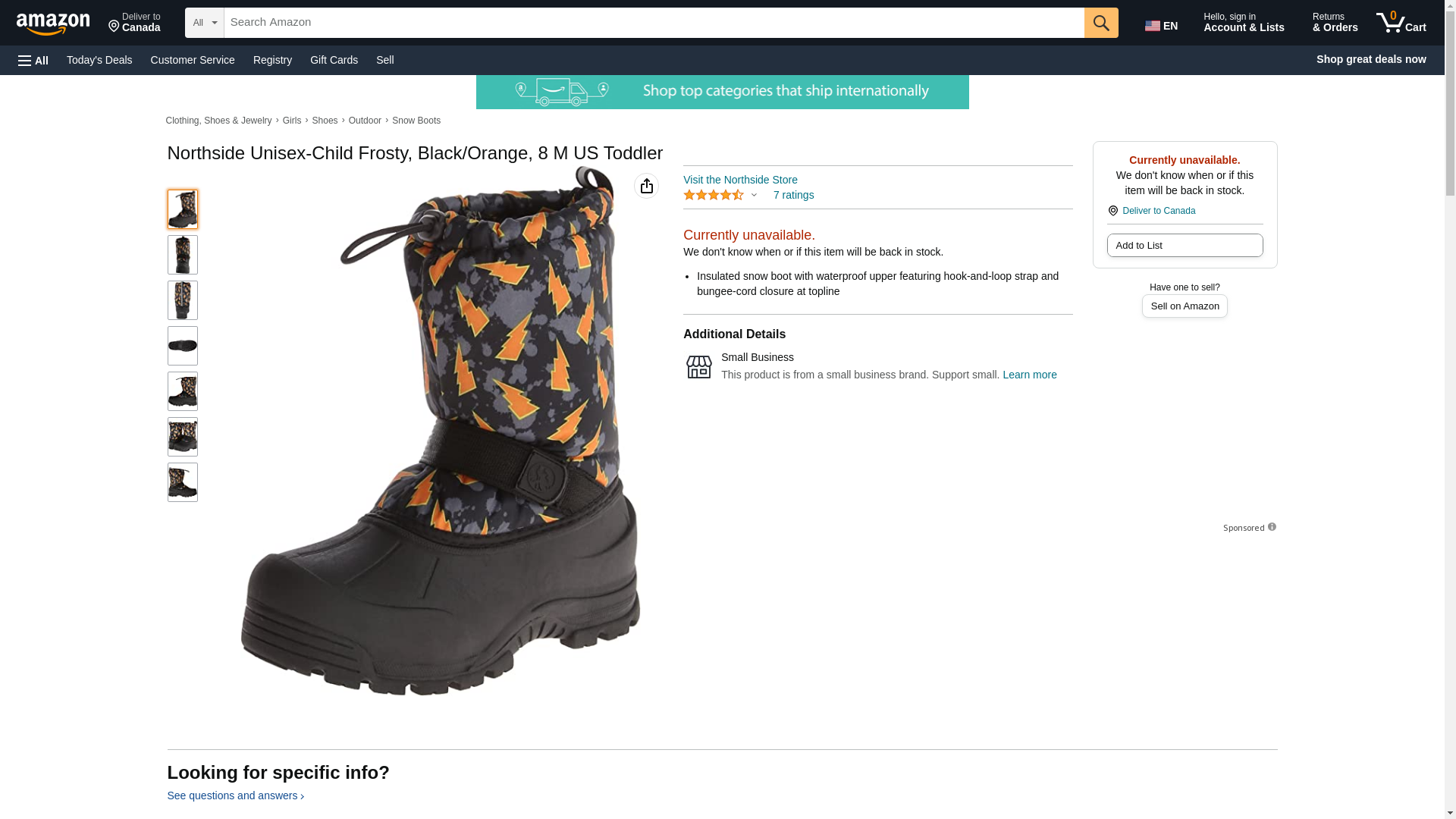Expand the star ratings breakdown arrow
This screenshot has height=819, width=1456.
tap(754, 195)
